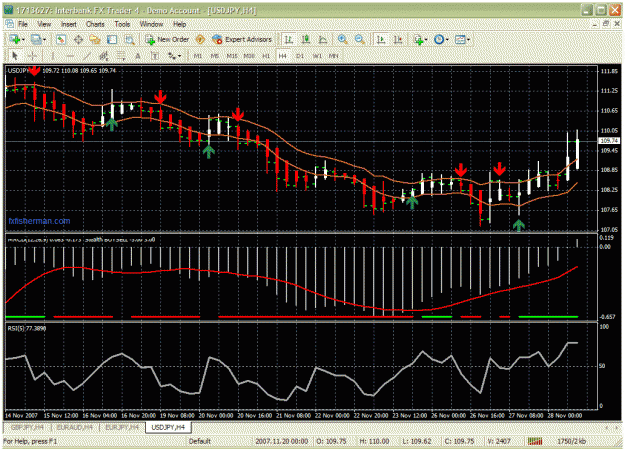Show the Navigator panel
Viewport: 625px width, 449px height.
(95, 39)
